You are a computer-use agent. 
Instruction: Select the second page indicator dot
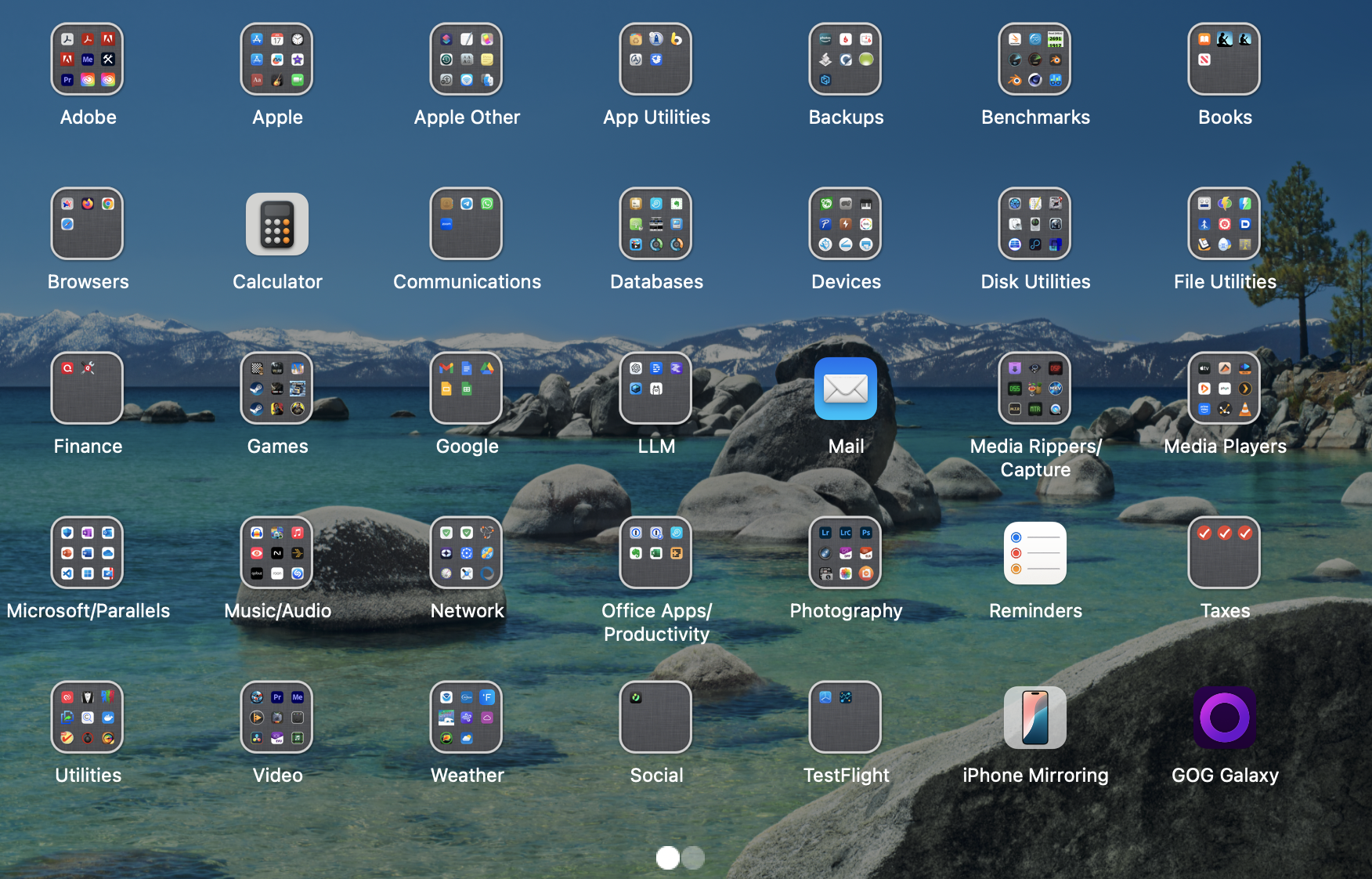click(692, 859)
